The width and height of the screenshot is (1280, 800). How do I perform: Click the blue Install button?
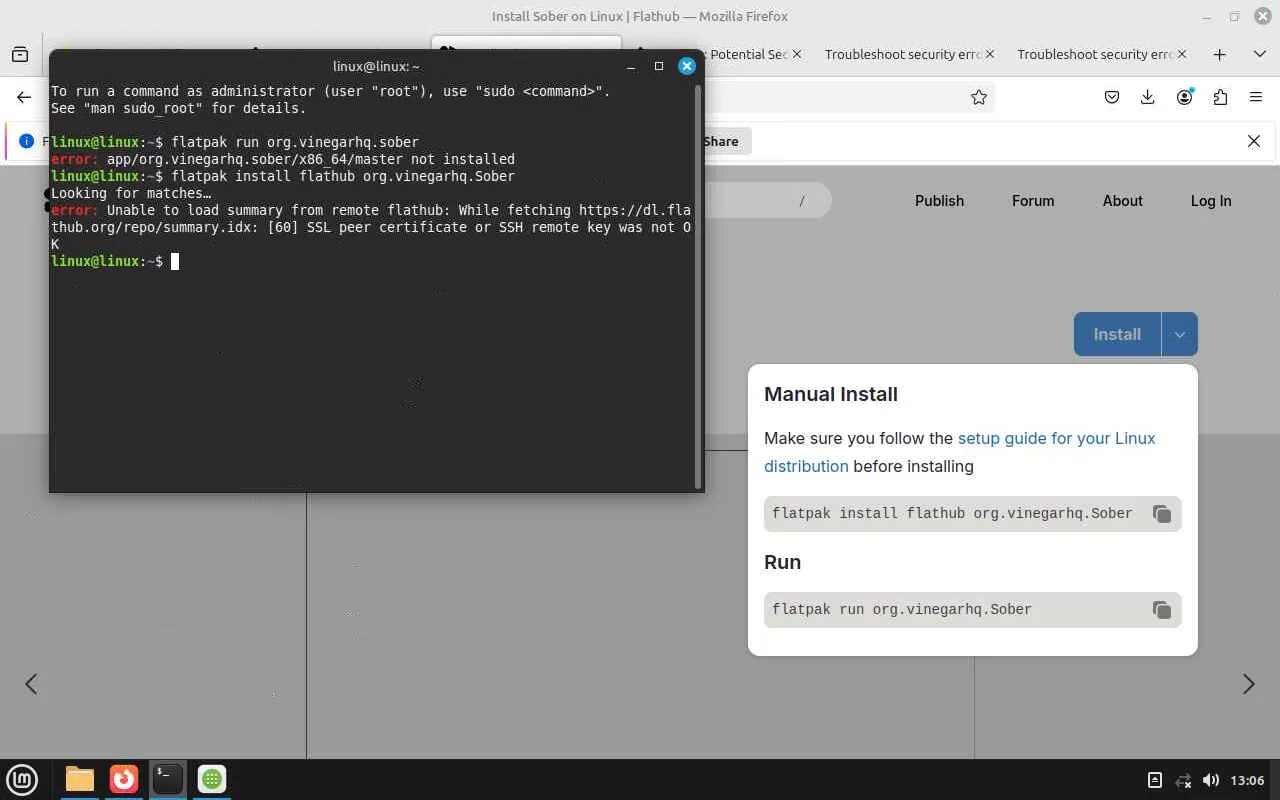(1117, 334)
